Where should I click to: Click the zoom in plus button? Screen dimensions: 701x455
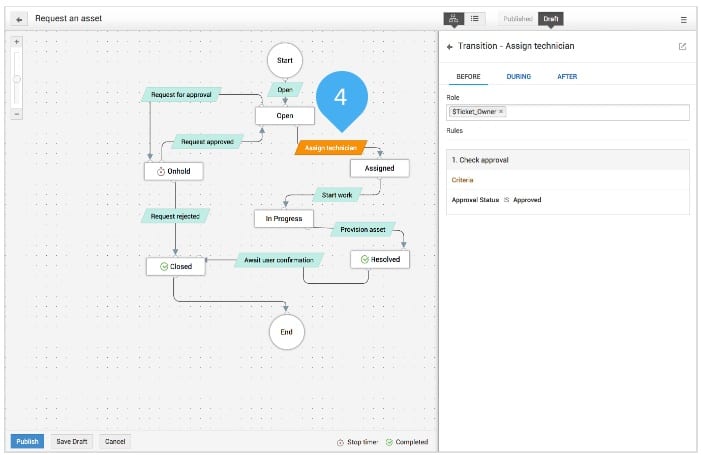17,42
